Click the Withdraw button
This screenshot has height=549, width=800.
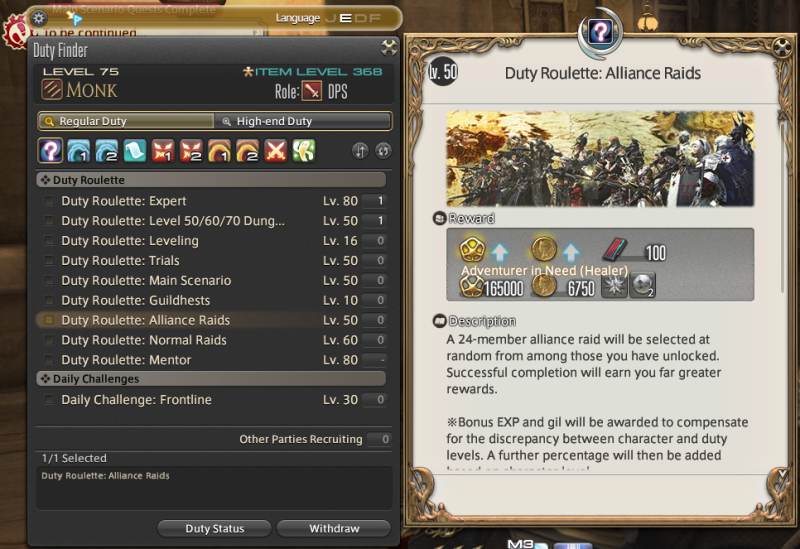point(334,529)
